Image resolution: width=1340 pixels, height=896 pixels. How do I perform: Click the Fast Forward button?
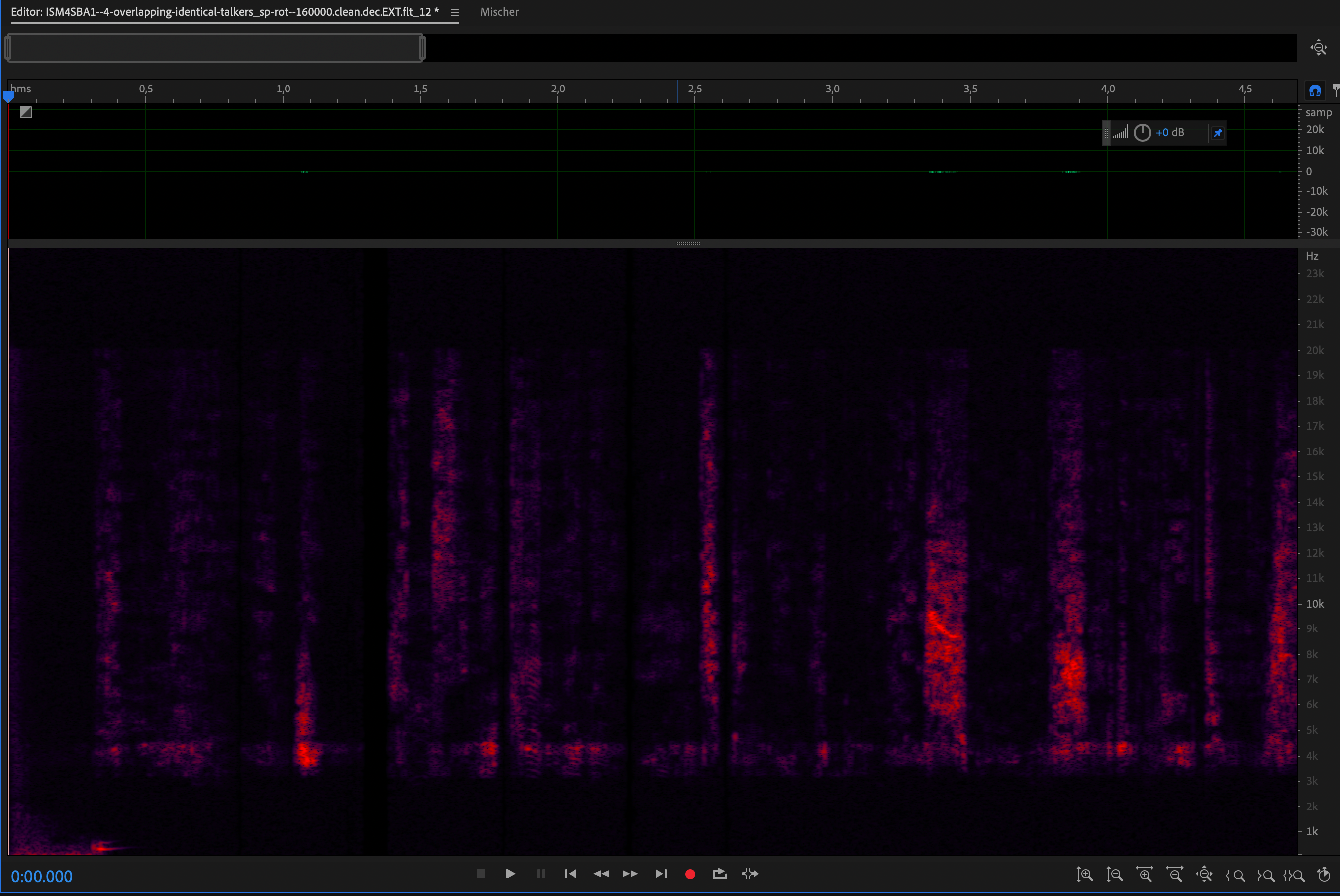[630, 874]
